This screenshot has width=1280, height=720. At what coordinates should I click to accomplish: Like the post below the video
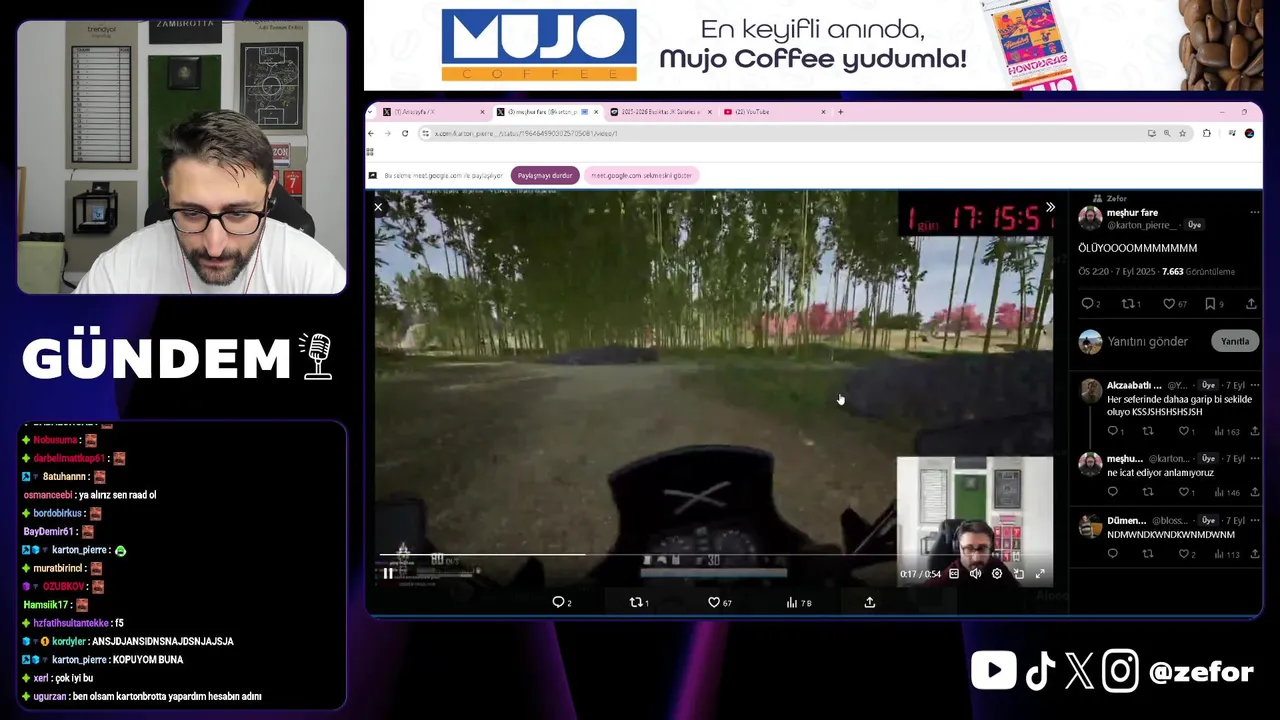[719, 602]
